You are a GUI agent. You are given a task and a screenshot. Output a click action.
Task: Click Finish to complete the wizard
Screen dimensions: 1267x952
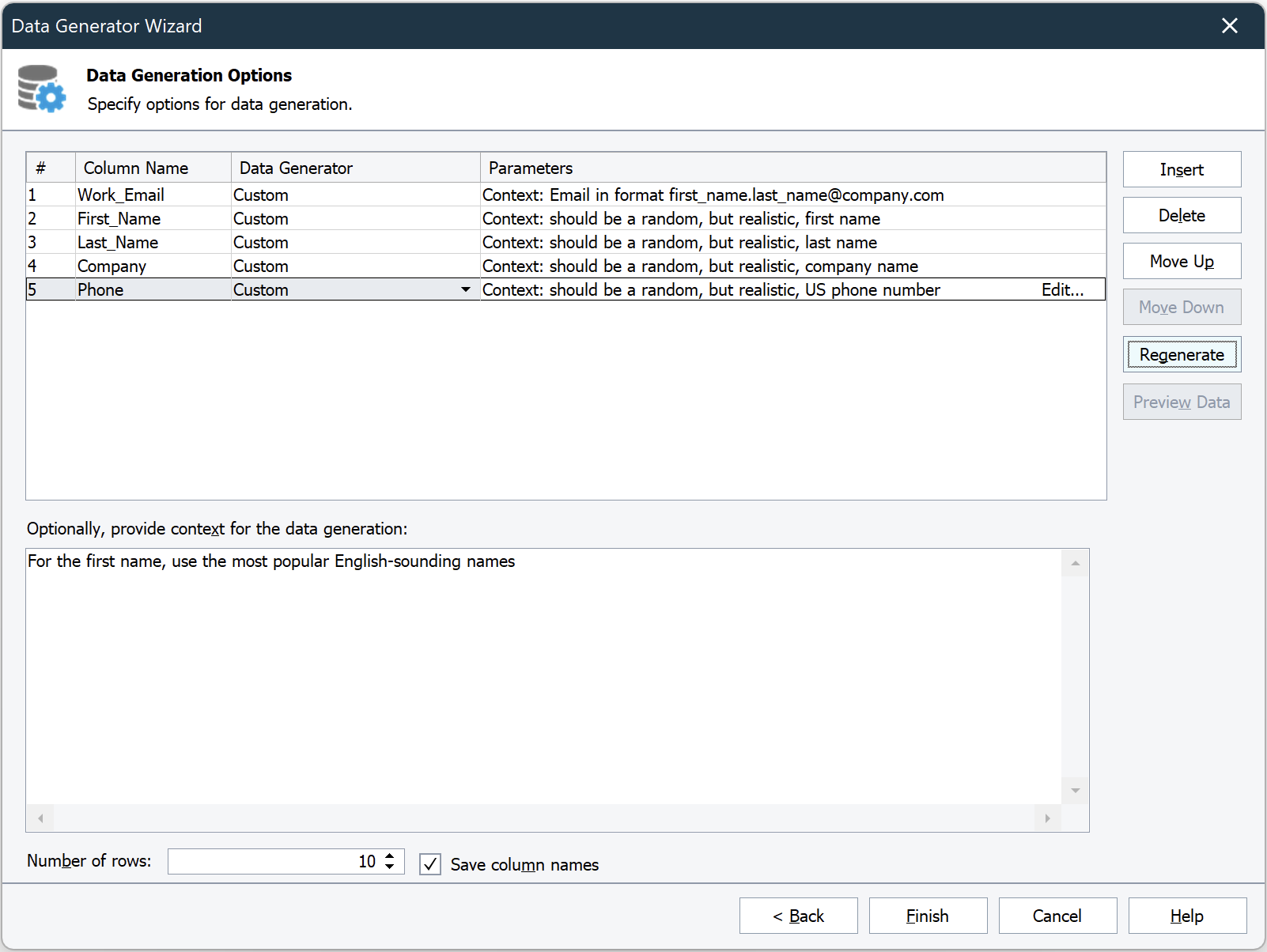point(928,916)
